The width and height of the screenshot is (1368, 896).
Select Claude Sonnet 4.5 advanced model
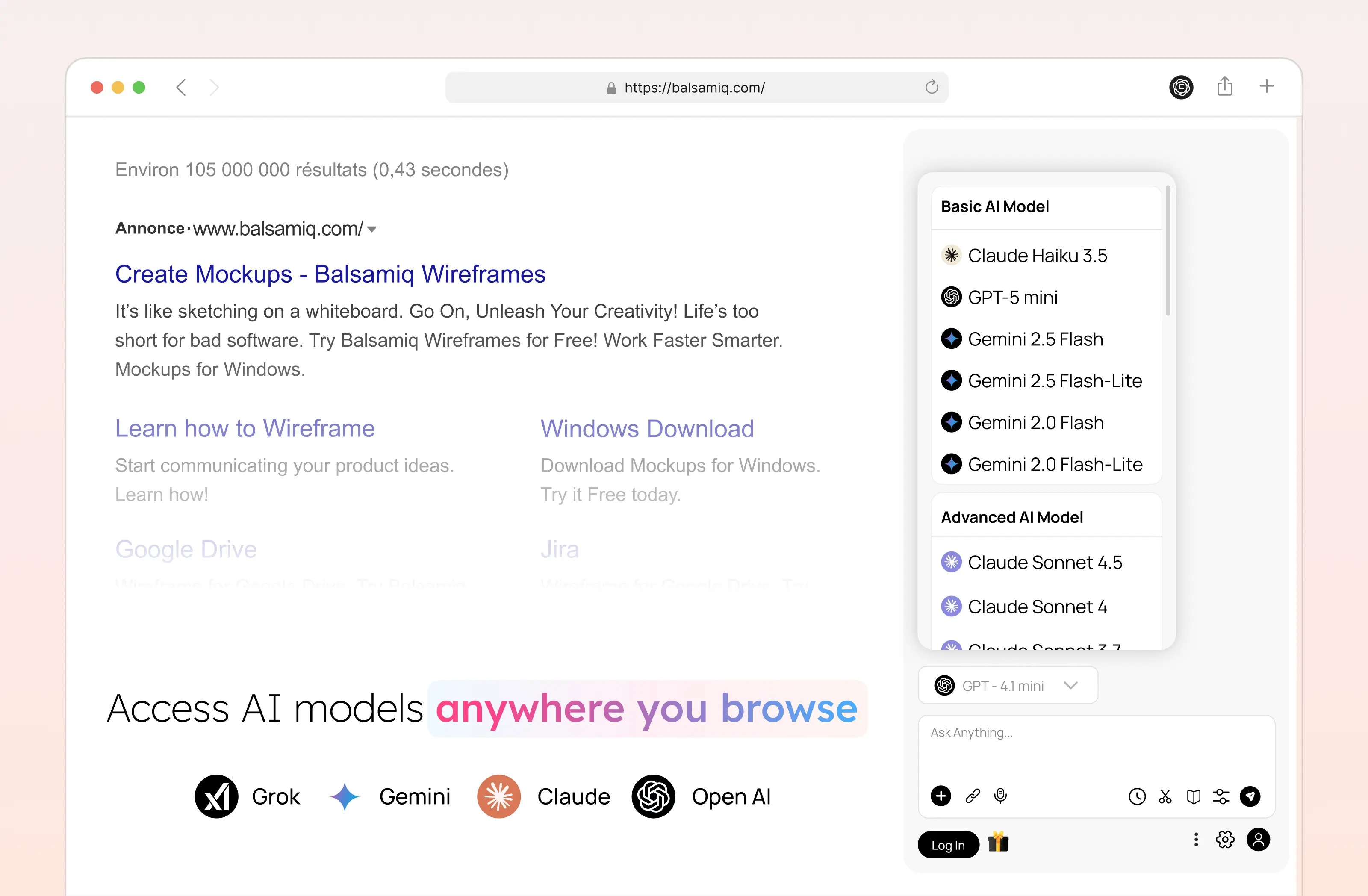pyautogui.click(x=1044, y=562)
